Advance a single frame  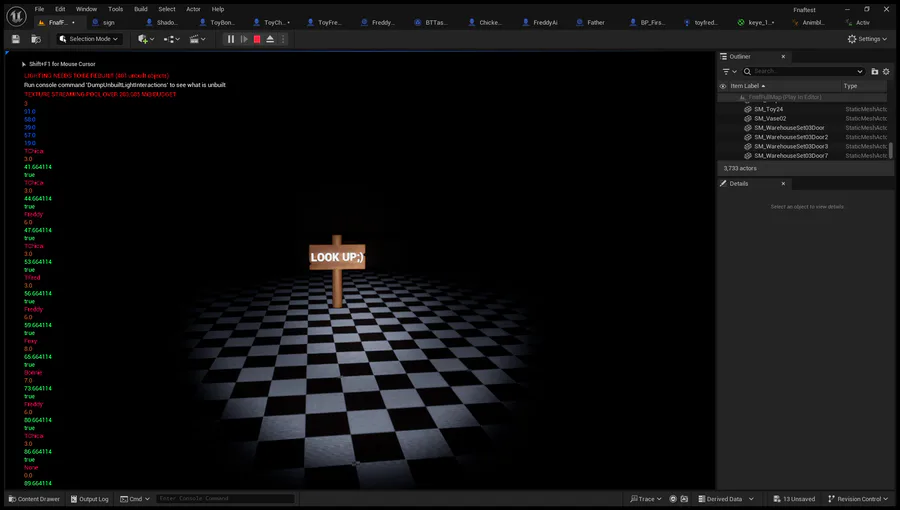[x=244, y=39]
